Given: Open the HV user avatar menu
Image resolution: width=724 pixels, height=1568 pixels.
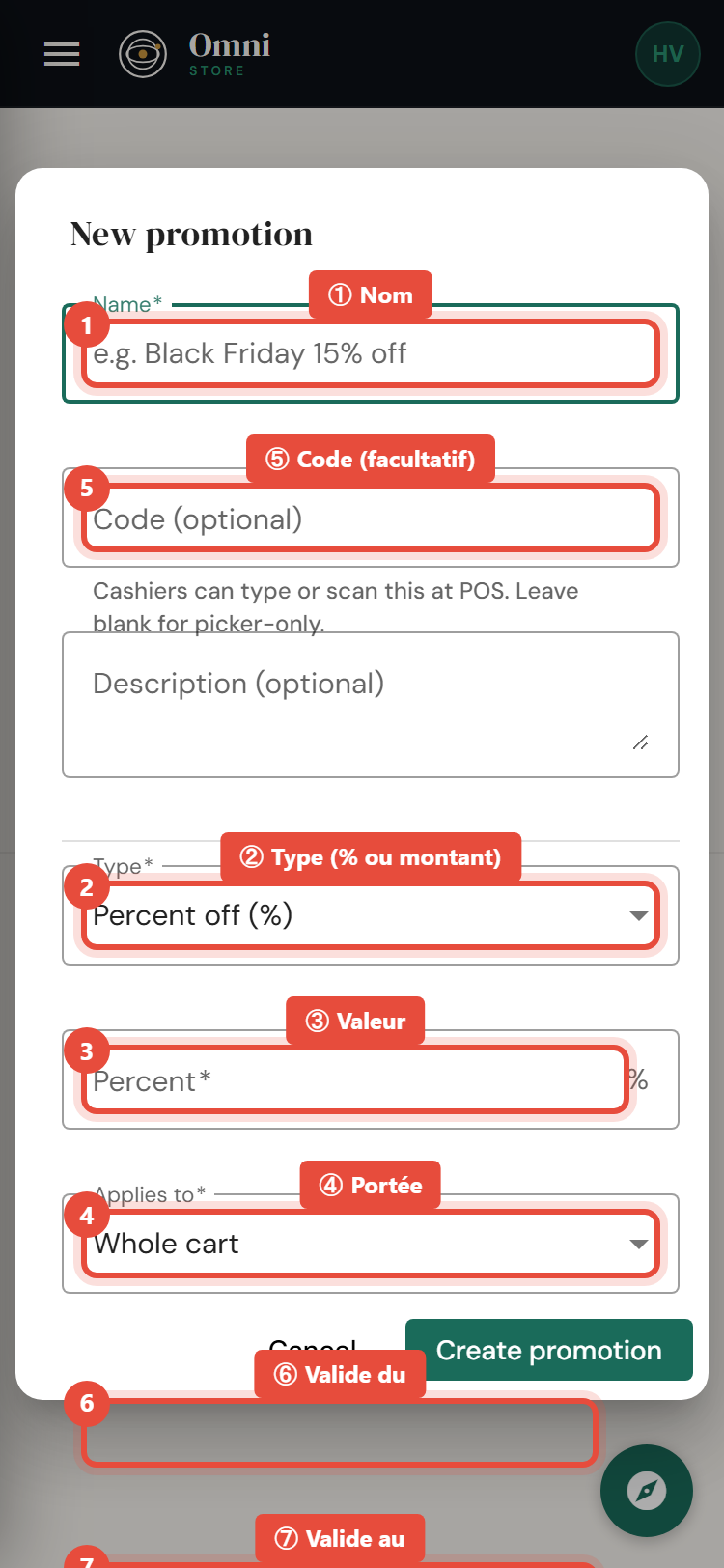Looking at the screenshot, I should point(668,54).
